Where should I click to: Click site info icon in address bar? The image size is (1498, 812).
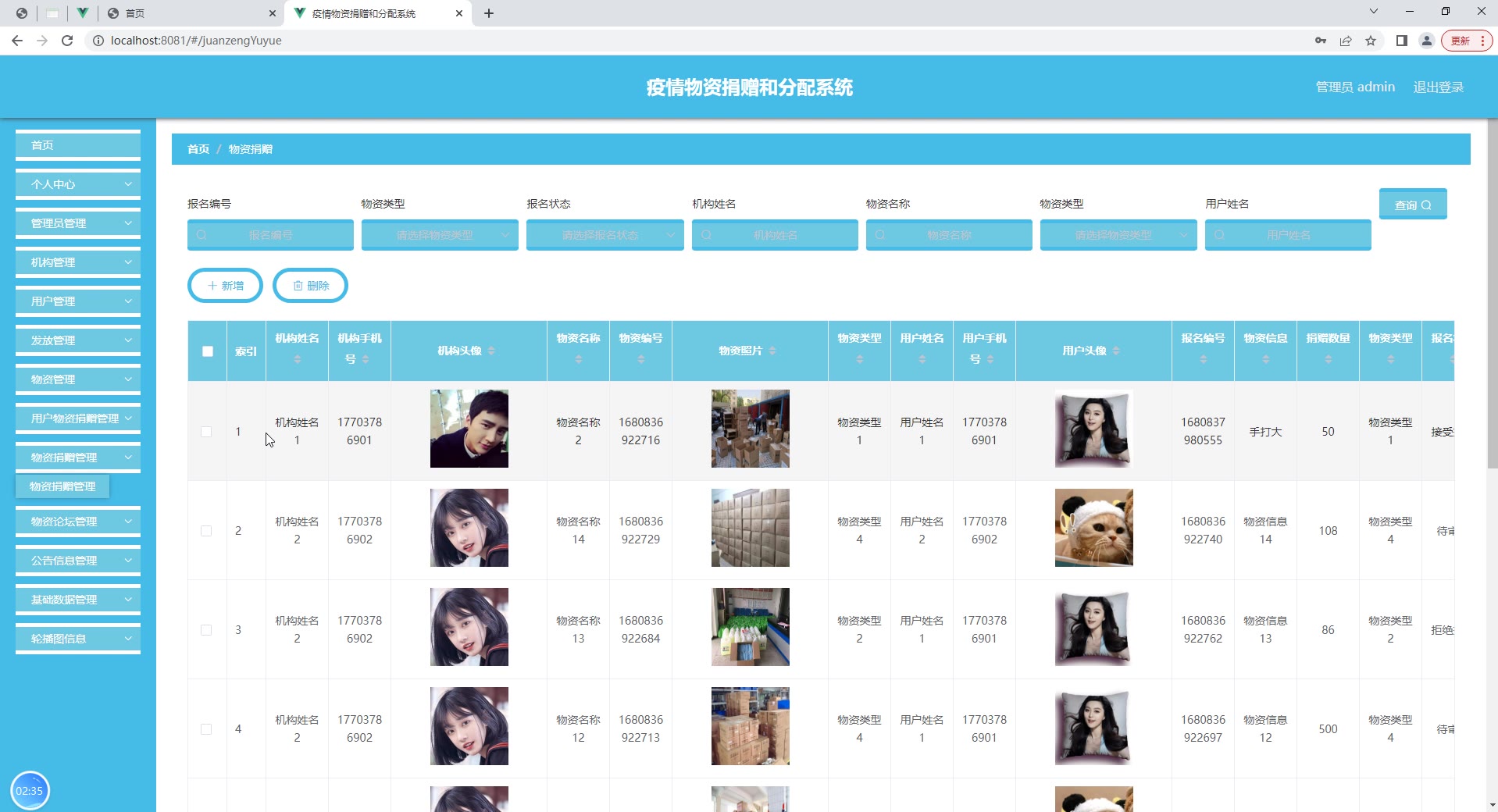point(98,41)
